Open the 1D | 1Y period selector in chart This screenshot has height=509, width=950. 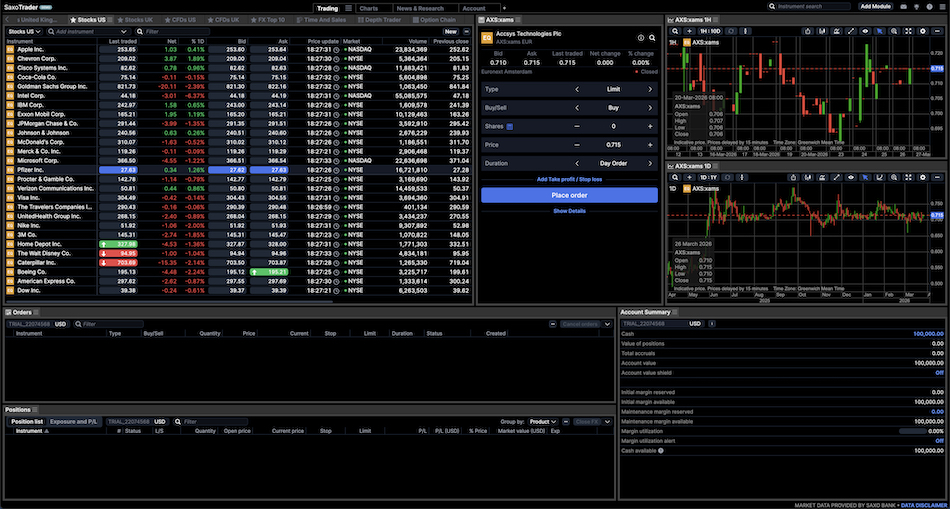[x=708, y=177]
